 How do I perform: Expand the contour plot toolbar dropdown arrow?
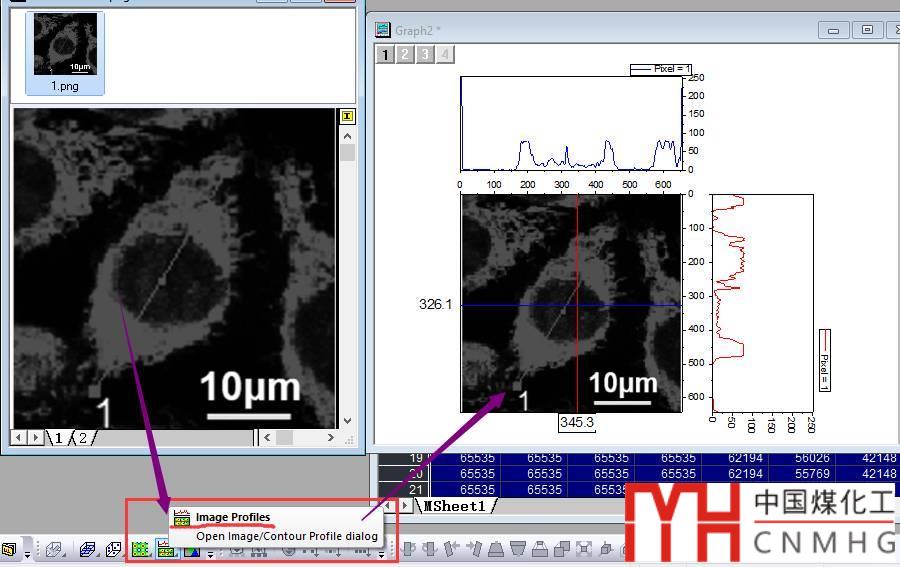(210, 554)
